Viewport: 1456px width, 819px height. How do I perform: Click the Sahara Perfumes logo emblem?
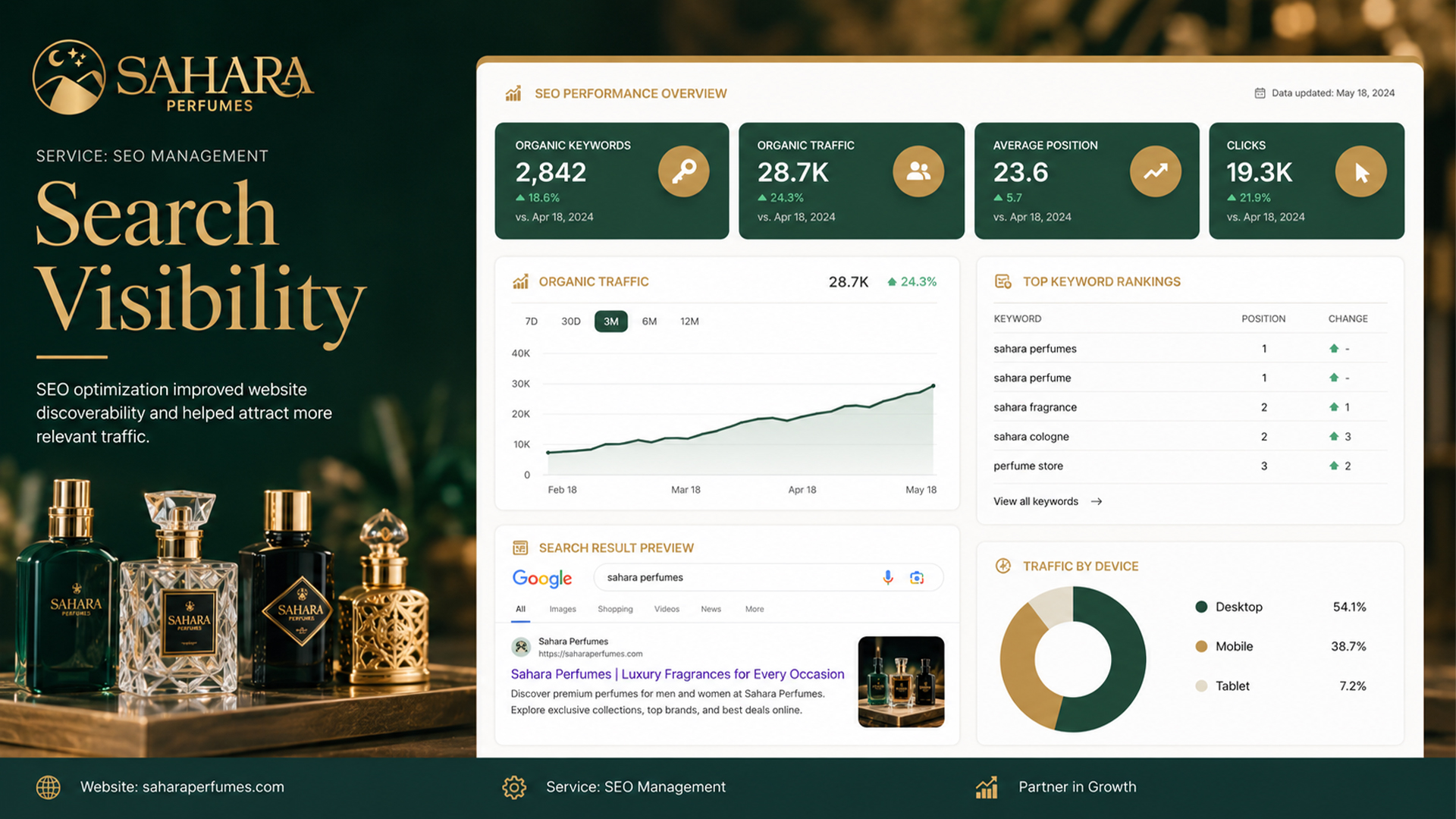coord(69,77)
